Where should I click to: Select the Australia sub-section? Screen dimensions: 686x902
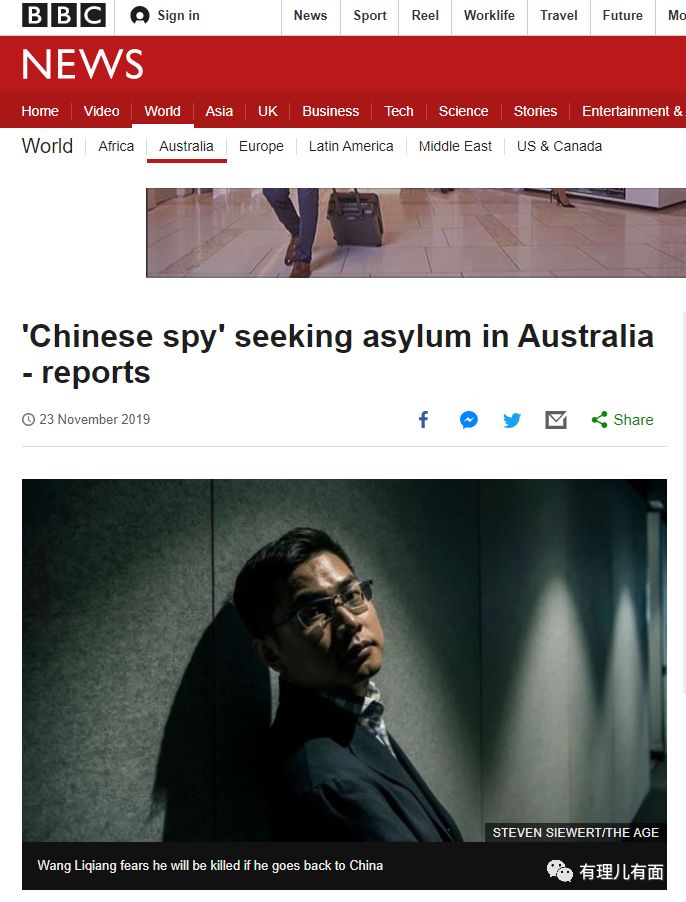pos(186,146)
